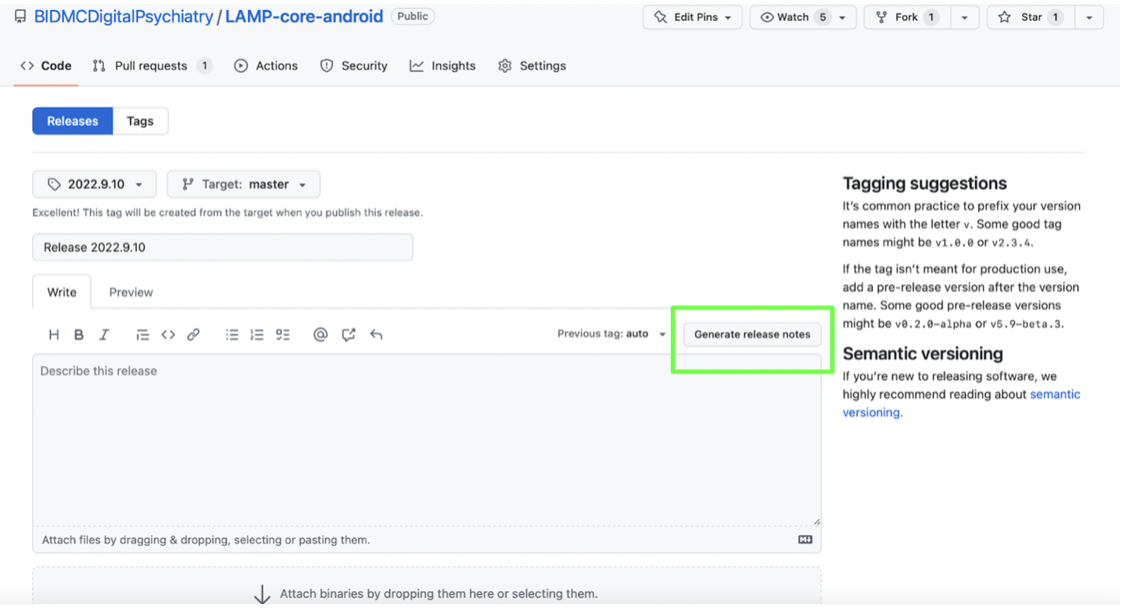Click Attach files by dragging text bar

pyautogui.click(x=427, y=540)
